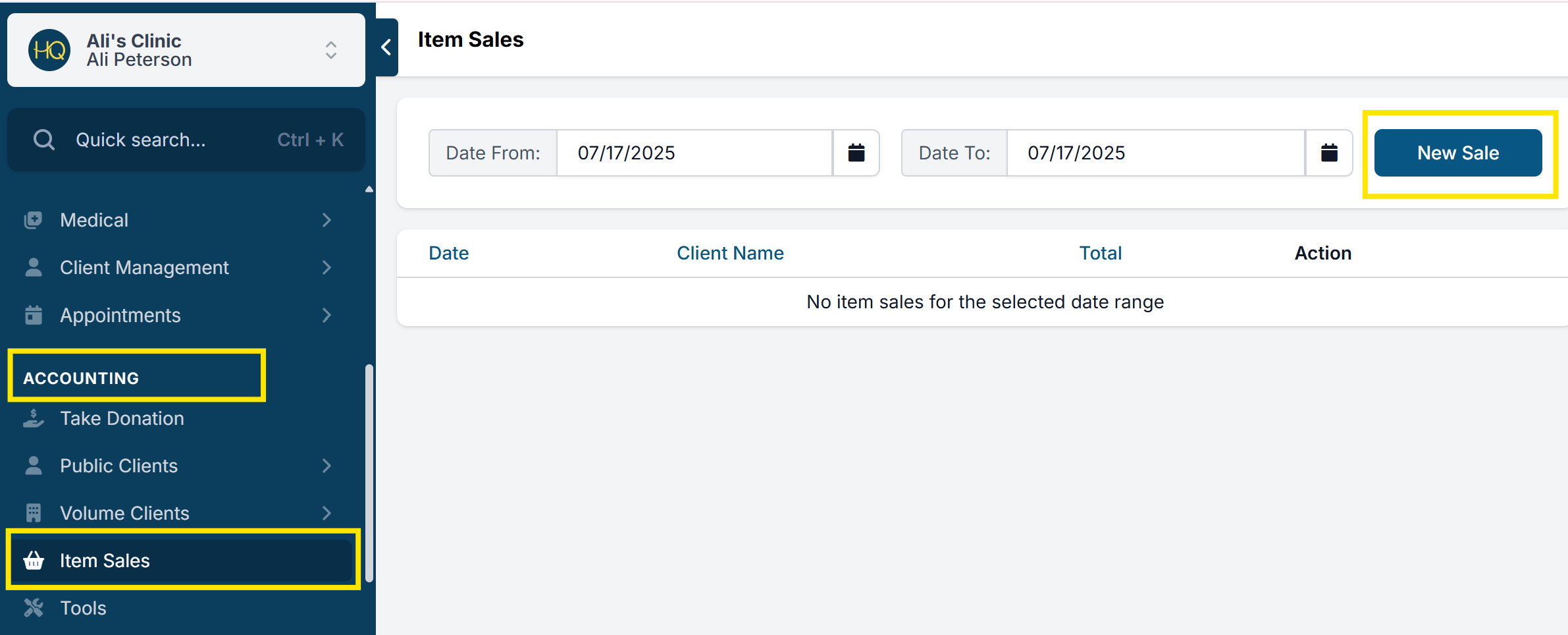Expand the Appointments submenu chevron
The width and height of the screenshot is (1568, 635).
click(327, 316)
